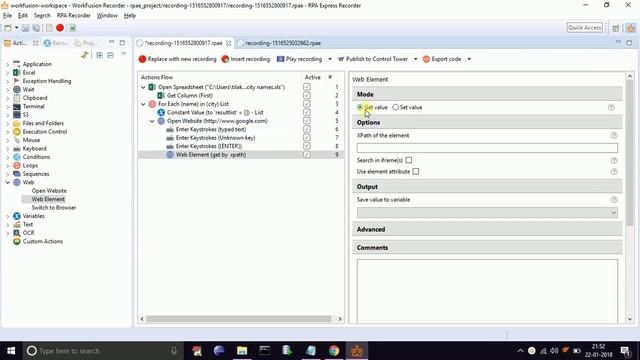Open Play recording dropdown arrow
This screenshot has width=640, height=360.
[x=330, y=59]
